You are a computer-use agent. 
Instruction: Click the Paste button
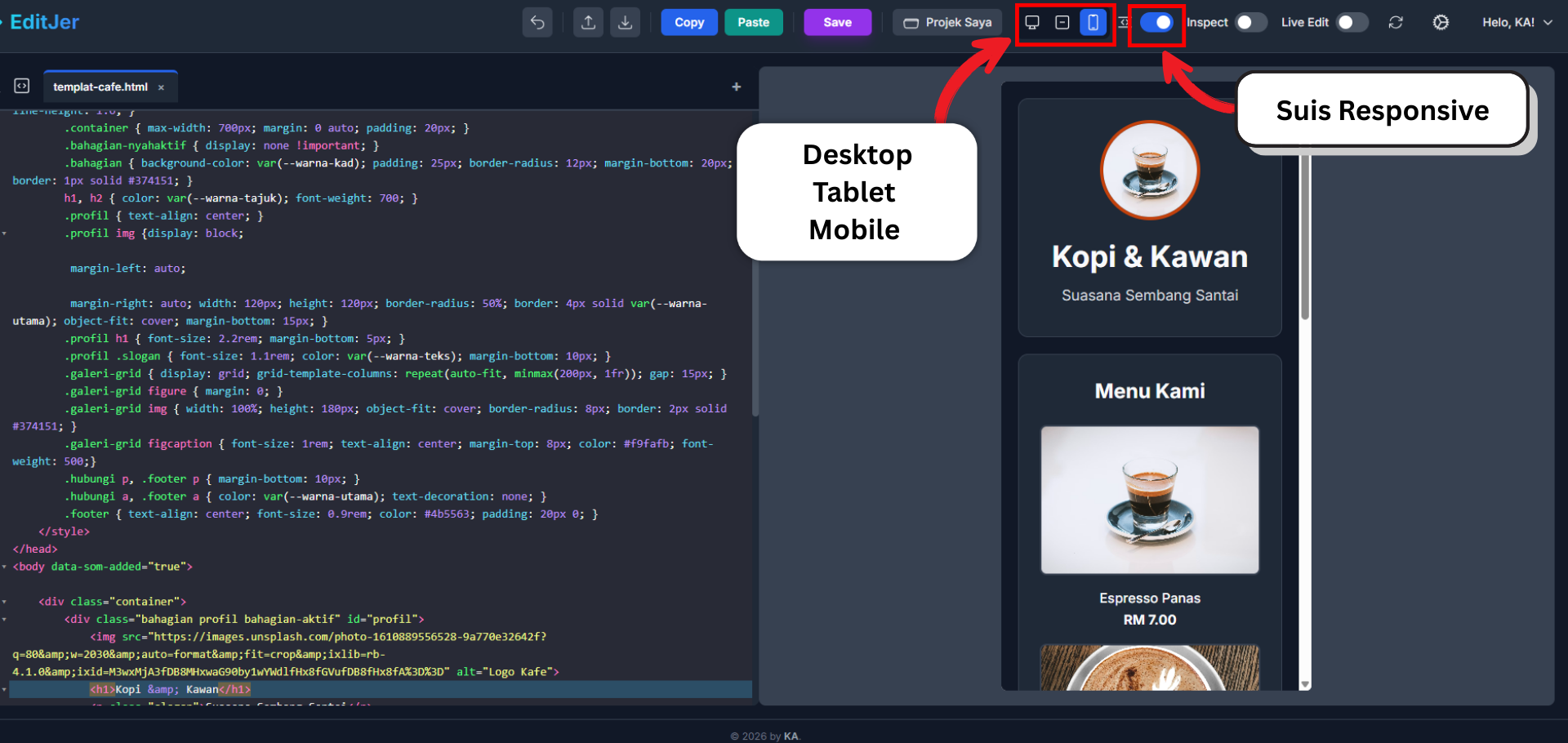(753, 23)
